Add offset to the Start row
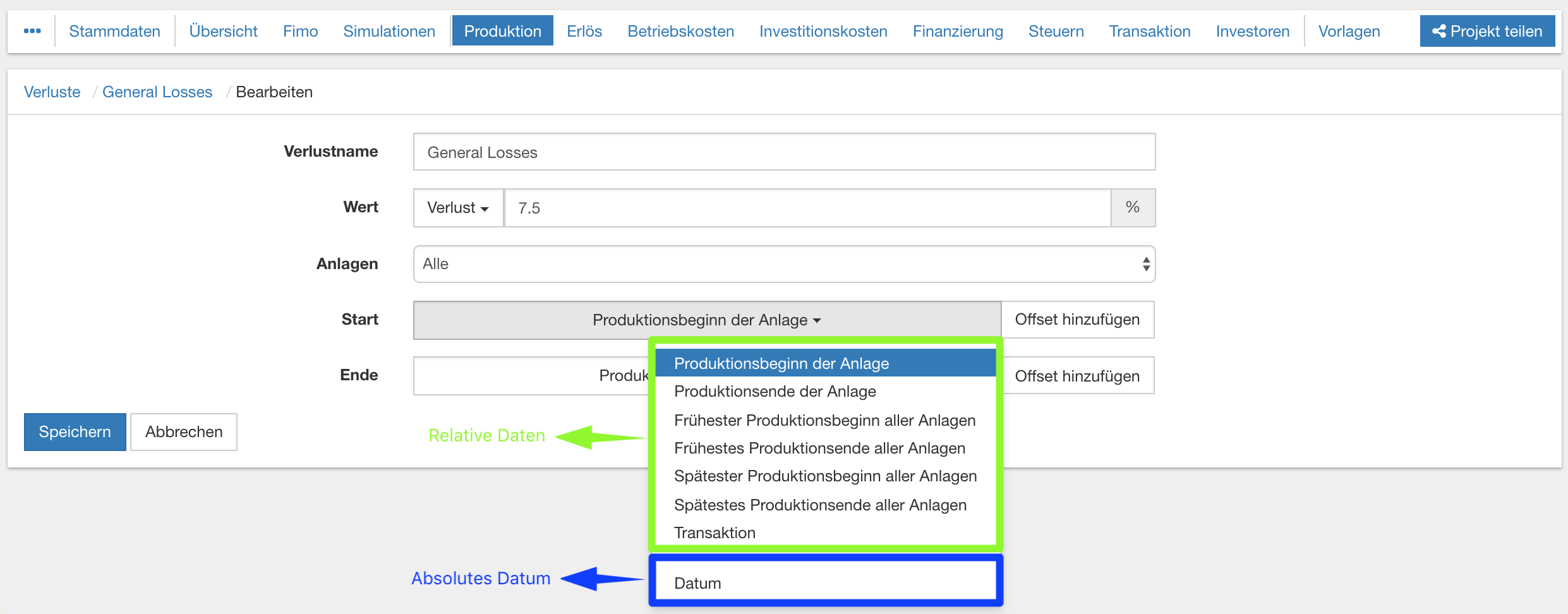Screen dimensions: 1568x614 click(x=1076, y=320)
